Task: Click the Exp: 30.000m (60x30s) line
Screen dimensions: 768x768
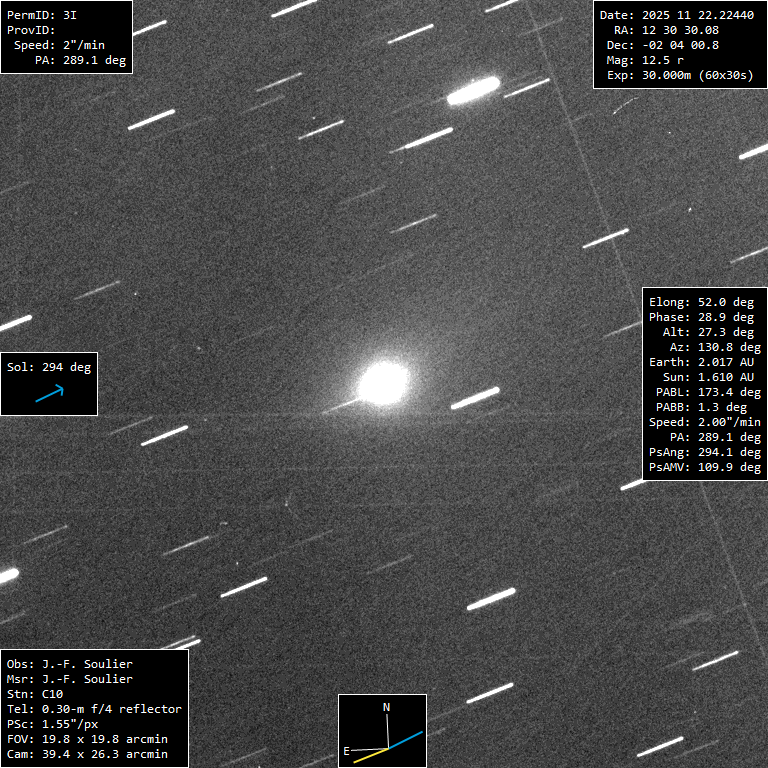Action: [x=679, y=75]
